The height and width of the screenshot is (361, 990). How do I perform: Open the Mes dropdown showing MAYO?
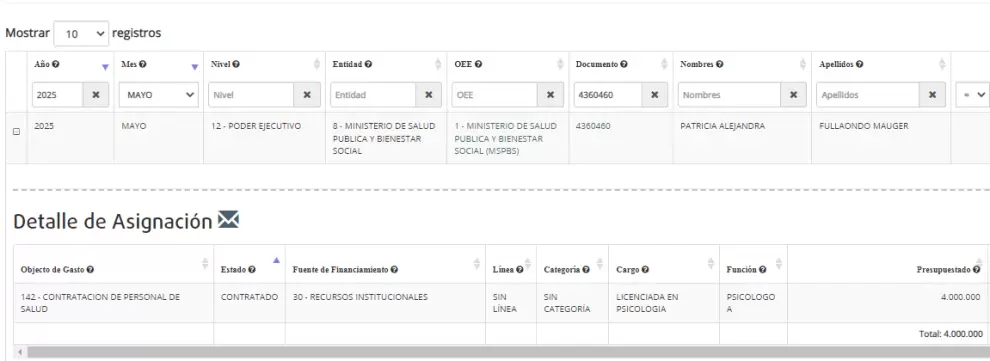159,95
